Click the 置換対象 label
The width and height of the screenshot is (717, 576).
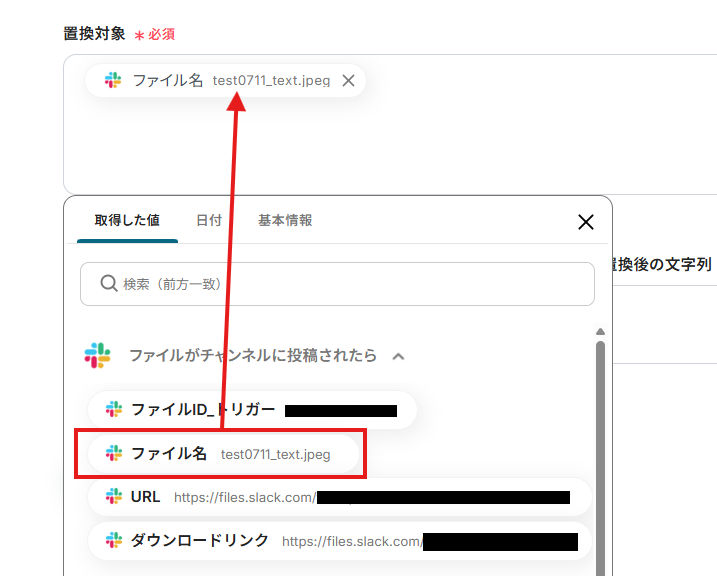[x=94, y=34]
